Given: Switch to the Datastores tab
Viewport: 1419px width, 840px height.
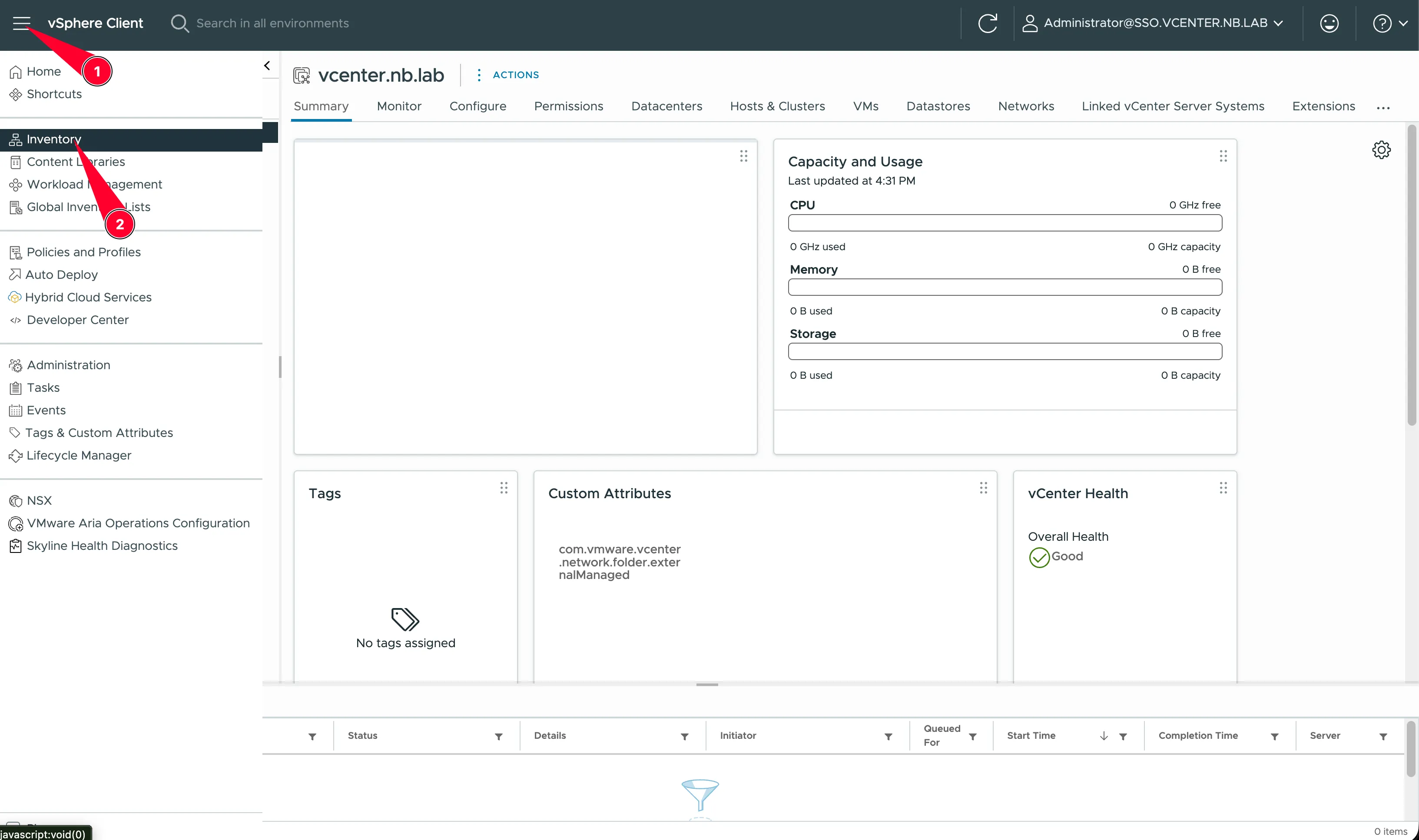Looking at the screenshot, I should coord(938,106).
